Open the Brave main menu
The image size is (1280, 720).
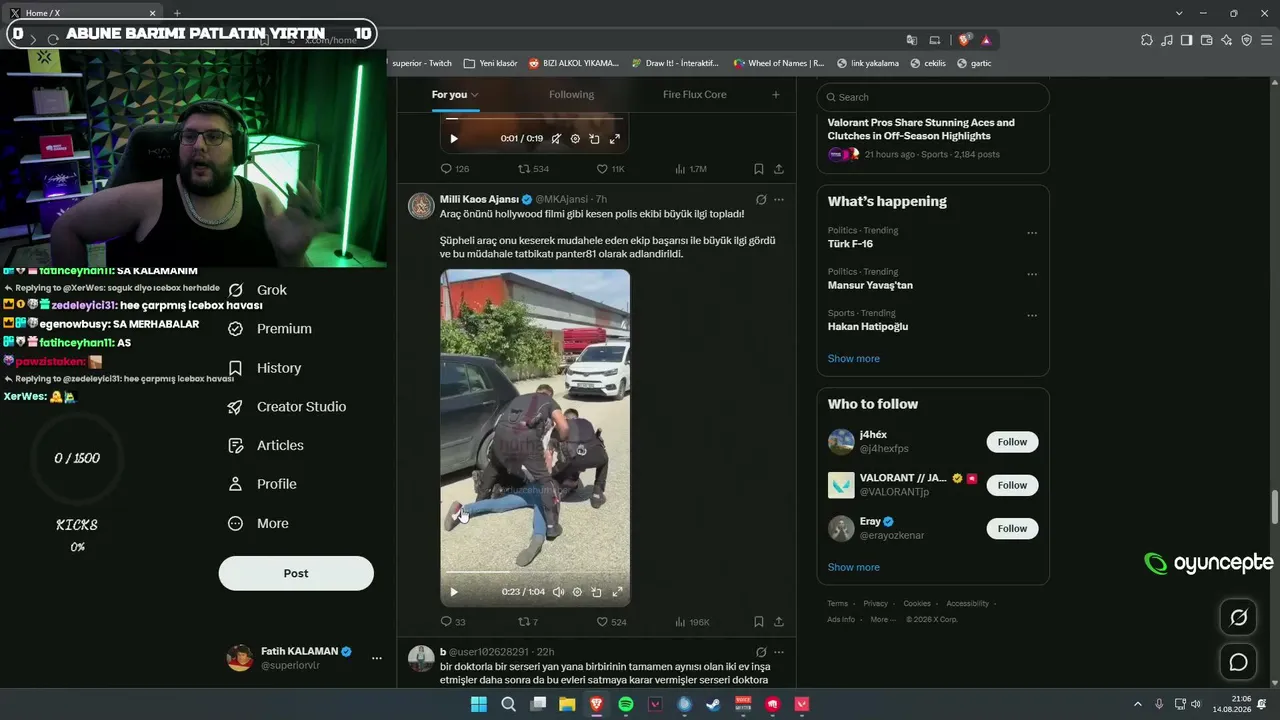[1265, 40]
